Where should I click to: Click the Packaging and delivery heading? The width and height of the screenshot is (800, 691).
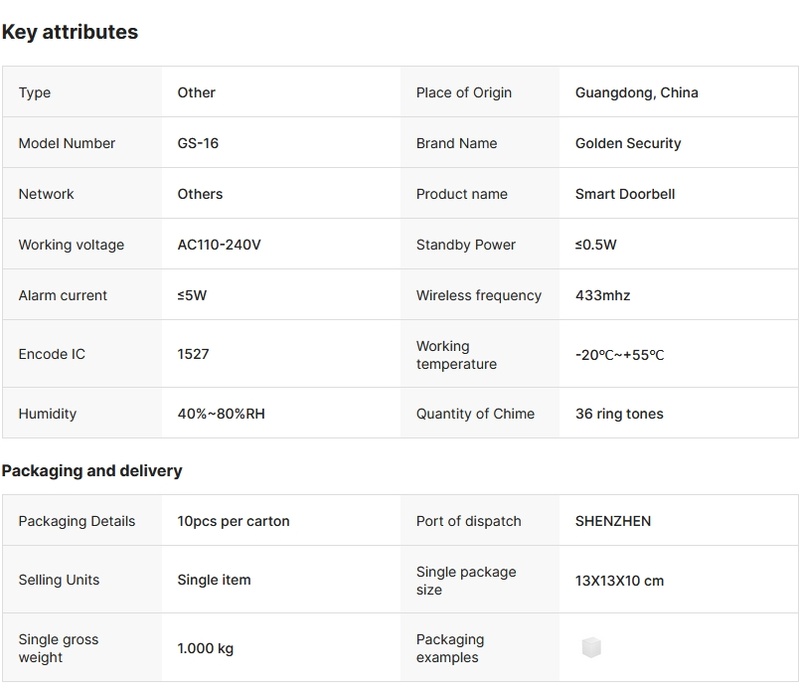(x=92, y=470)
